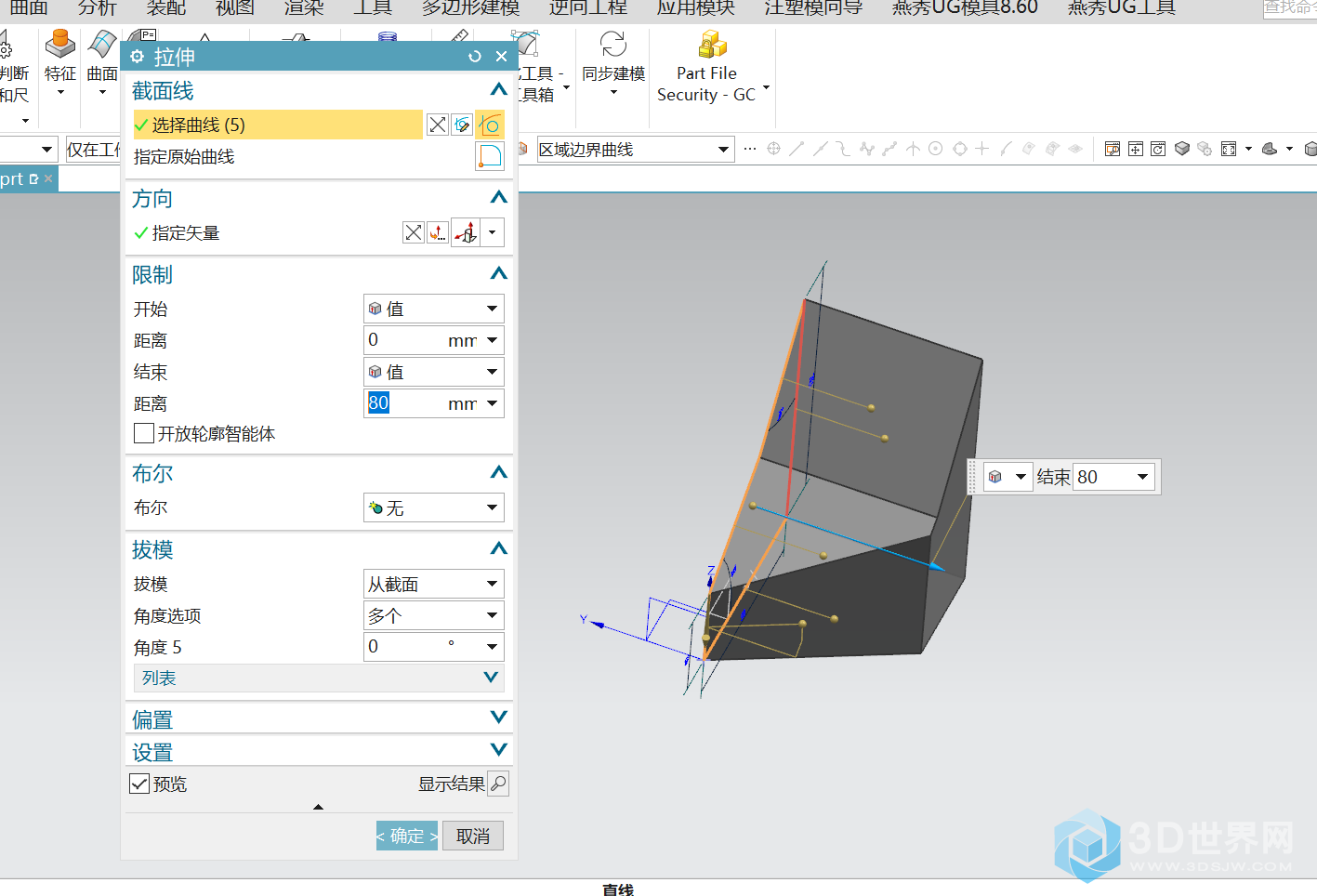
Task: Open the 结束 value type dropdown
Action: [x=434, y=372]
